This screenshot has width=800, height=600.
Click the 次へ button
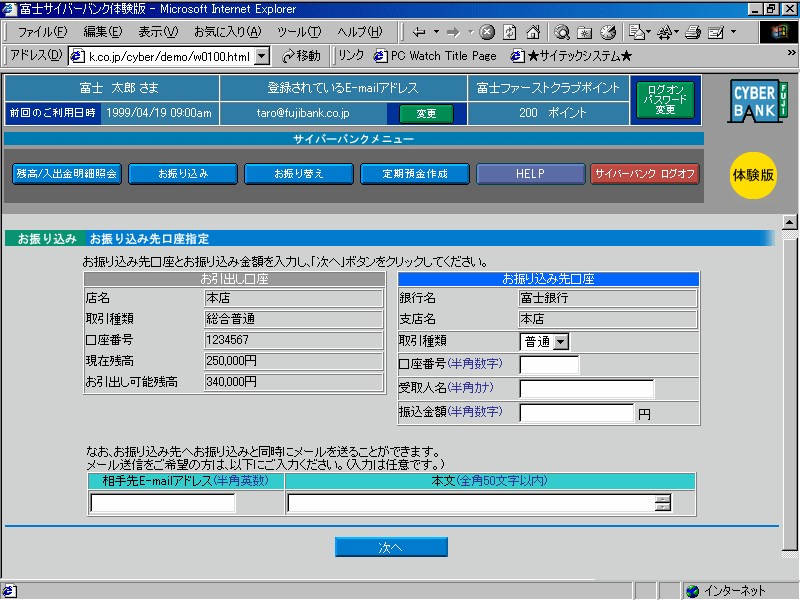tap(391, 547)
